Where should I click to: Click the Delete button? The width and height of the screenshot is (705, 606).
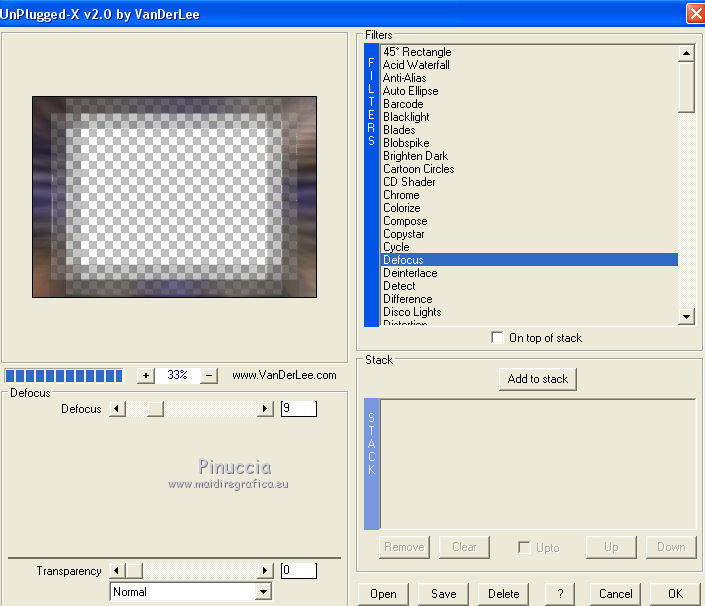pos(504,594)
